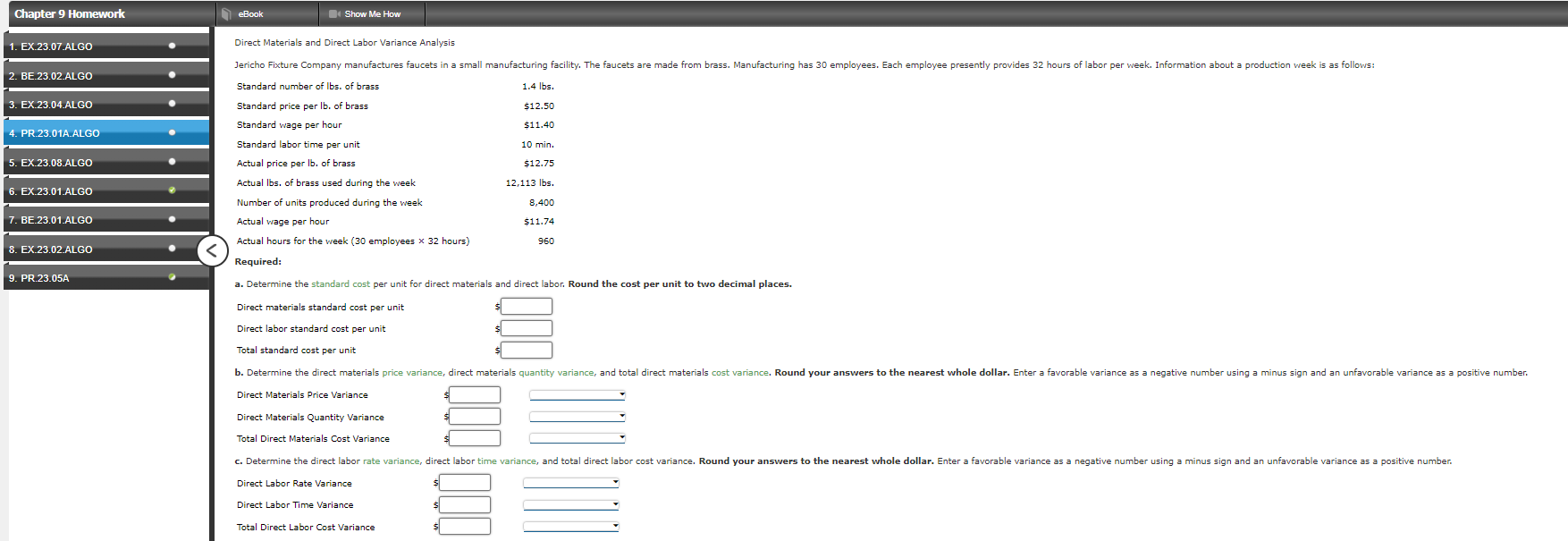The image size is (1568, 541).
Task: Go to question 6. EX.23.01.ALGO
Action: (106, 190)
